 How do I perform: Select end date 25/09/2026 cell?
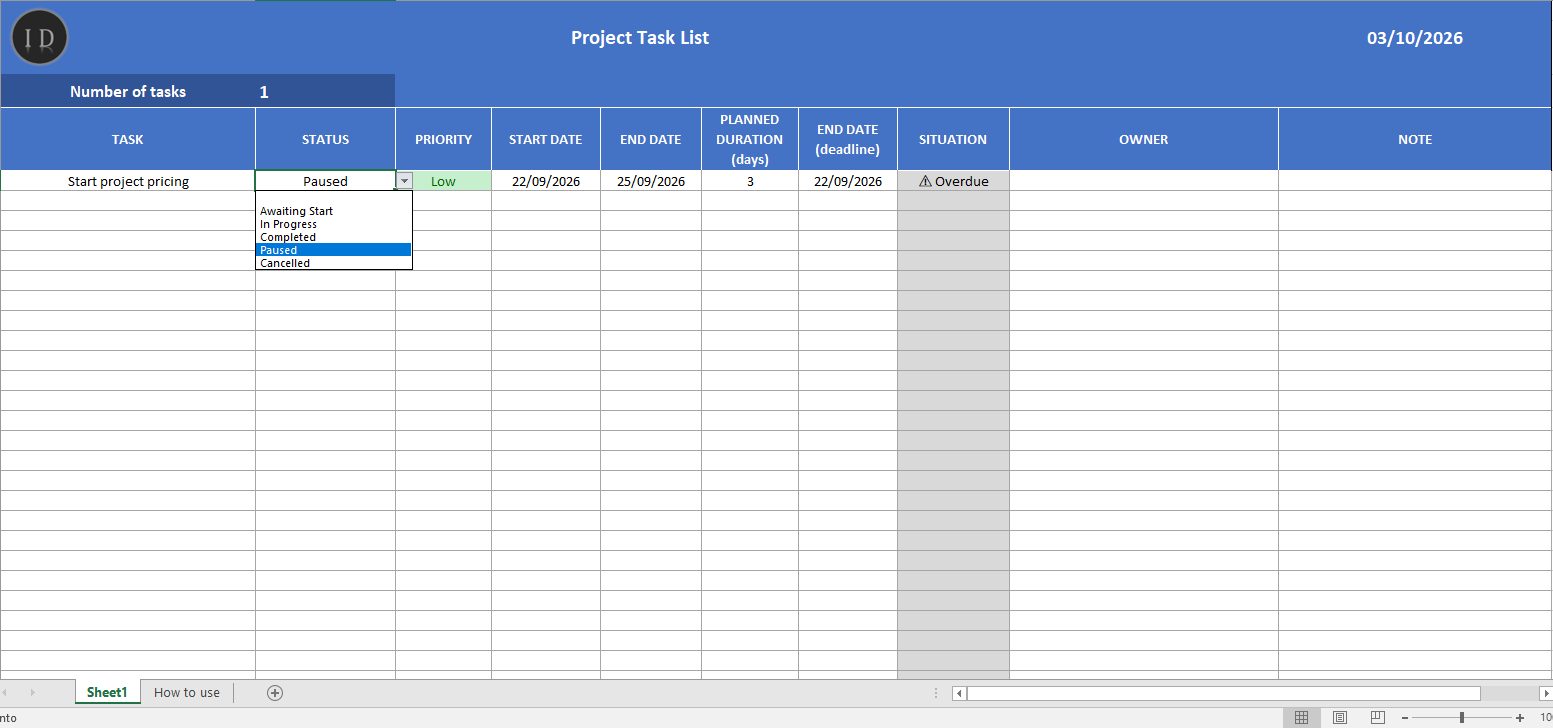(651, 181)
